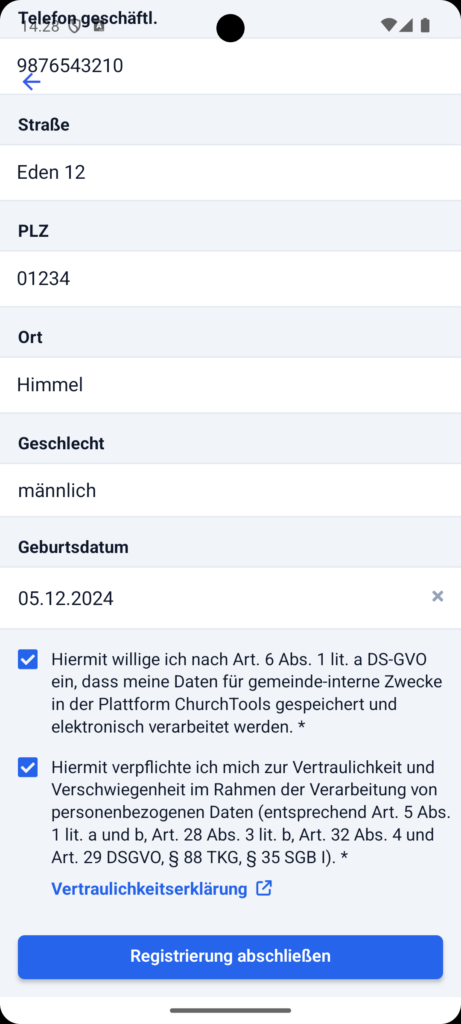Edit the Ort field containing Himmel
The height and width of the screenshot is (1024, 461).
pos(230,385)
